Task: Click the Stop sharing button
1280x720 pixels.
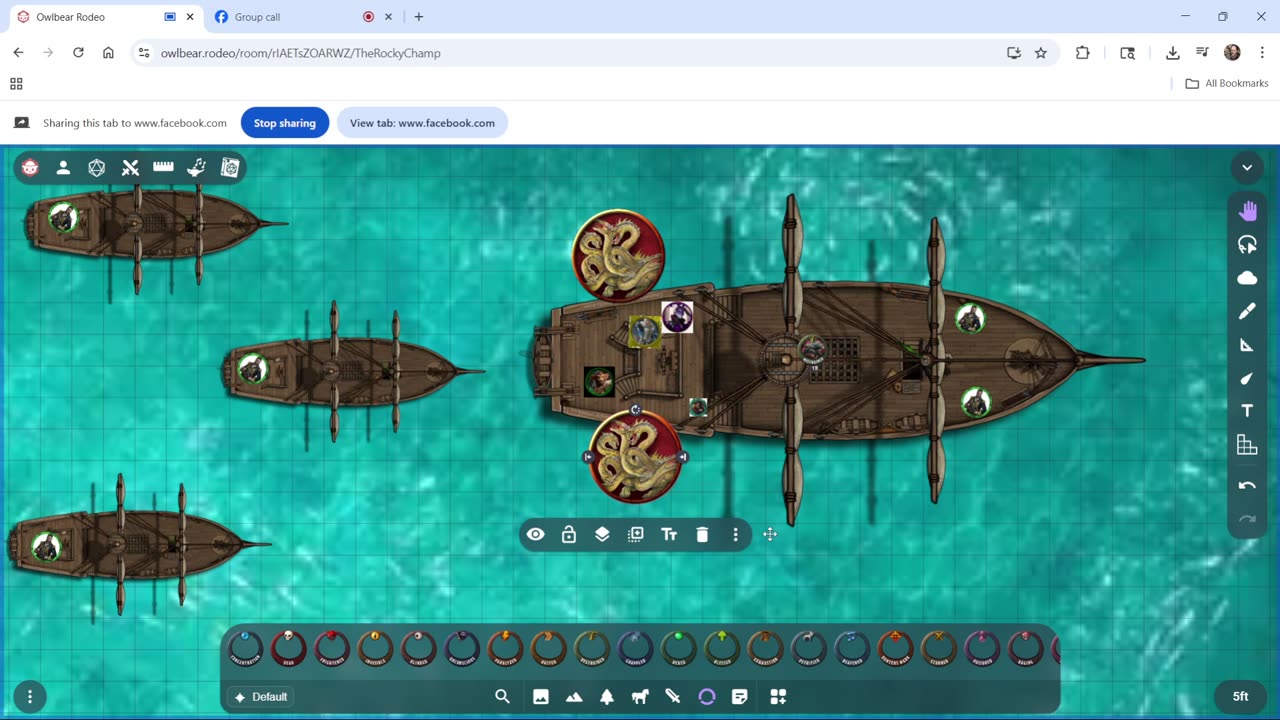Action: pos(285,123)
